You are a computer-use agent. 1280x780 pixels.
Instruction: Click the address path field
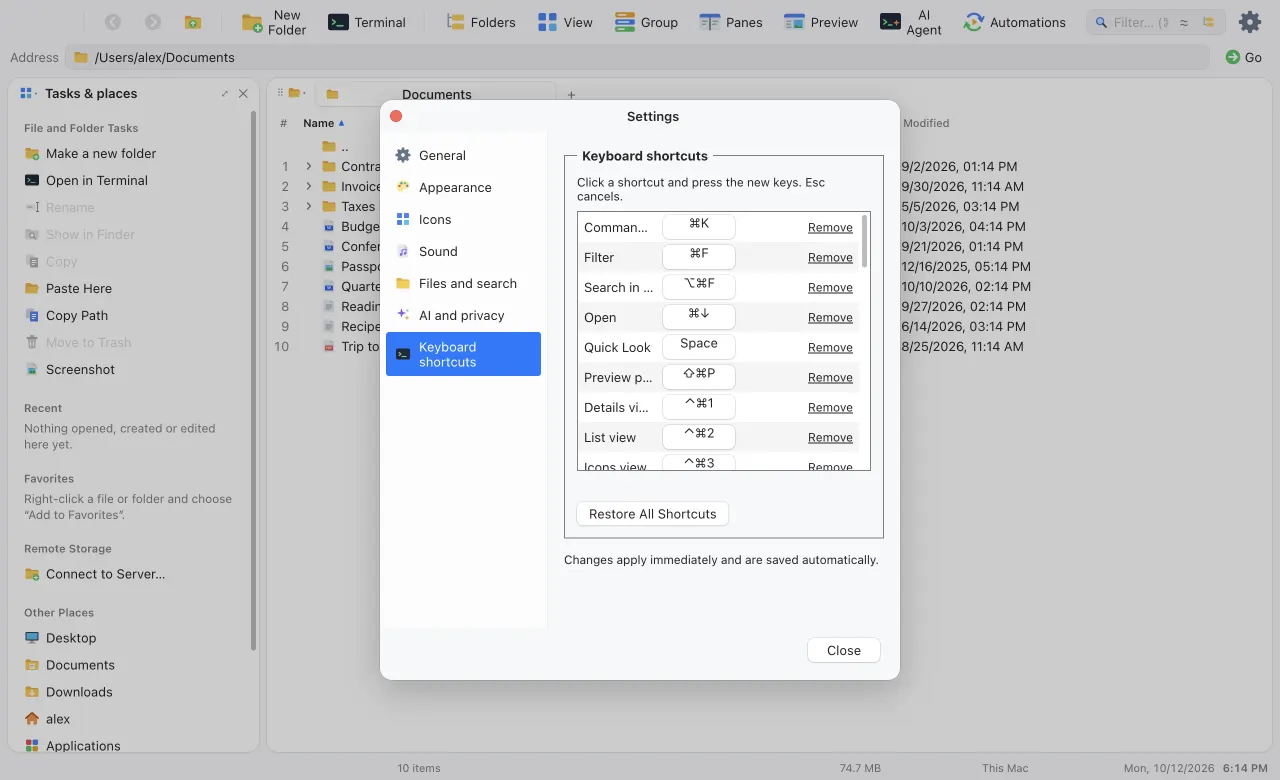pyautogui.click(x=637, y=57)
